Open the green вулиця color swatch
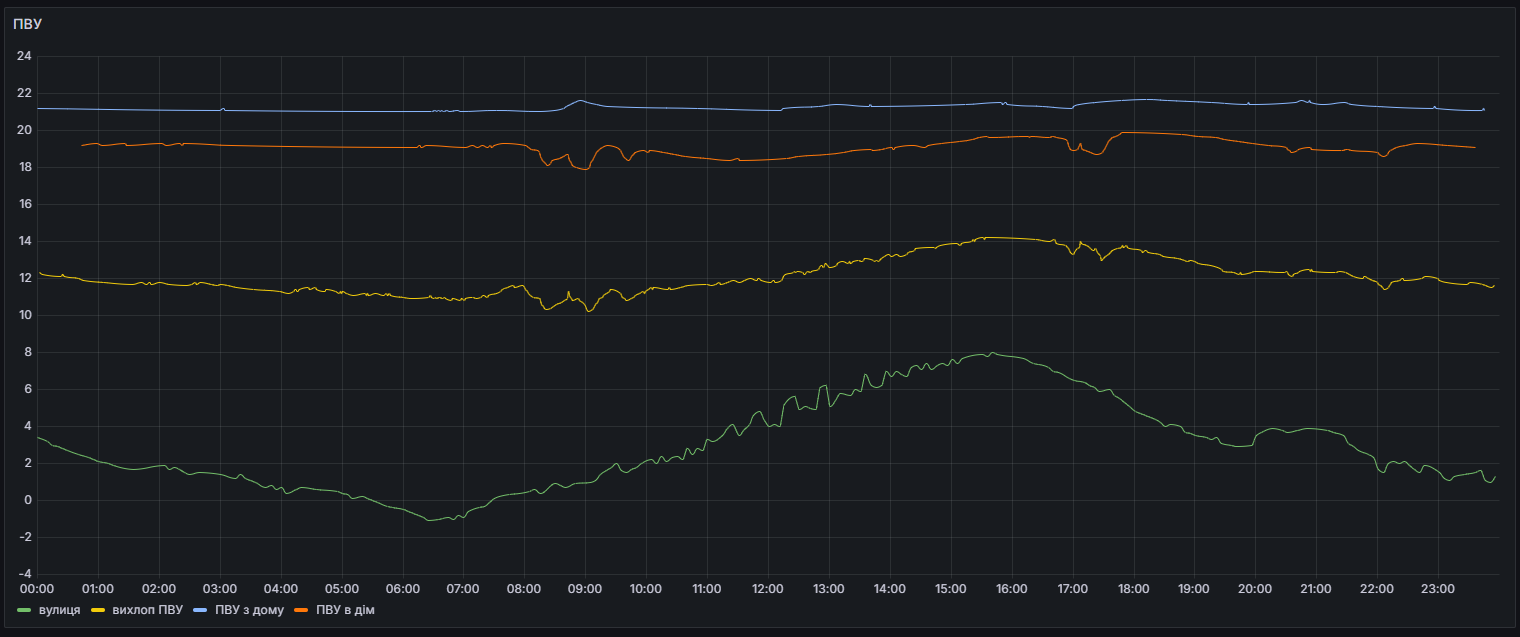 [25, 609]
